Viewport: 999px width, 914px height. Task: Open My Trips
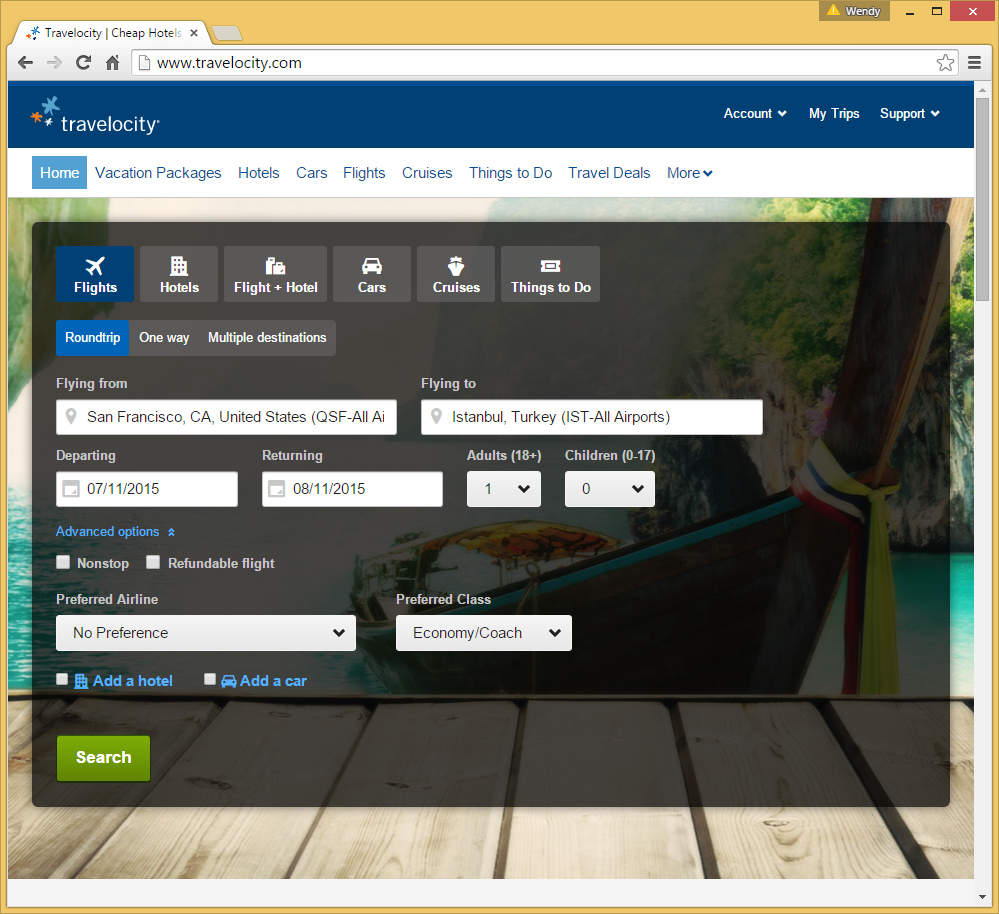coord(834,113)
